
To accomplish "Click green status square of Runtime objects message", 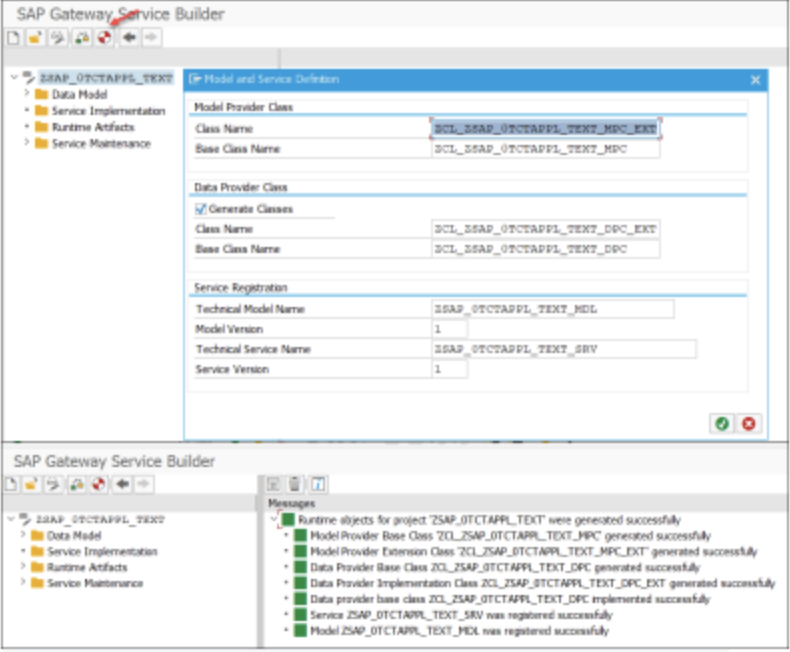I will (x=288, y=519).
